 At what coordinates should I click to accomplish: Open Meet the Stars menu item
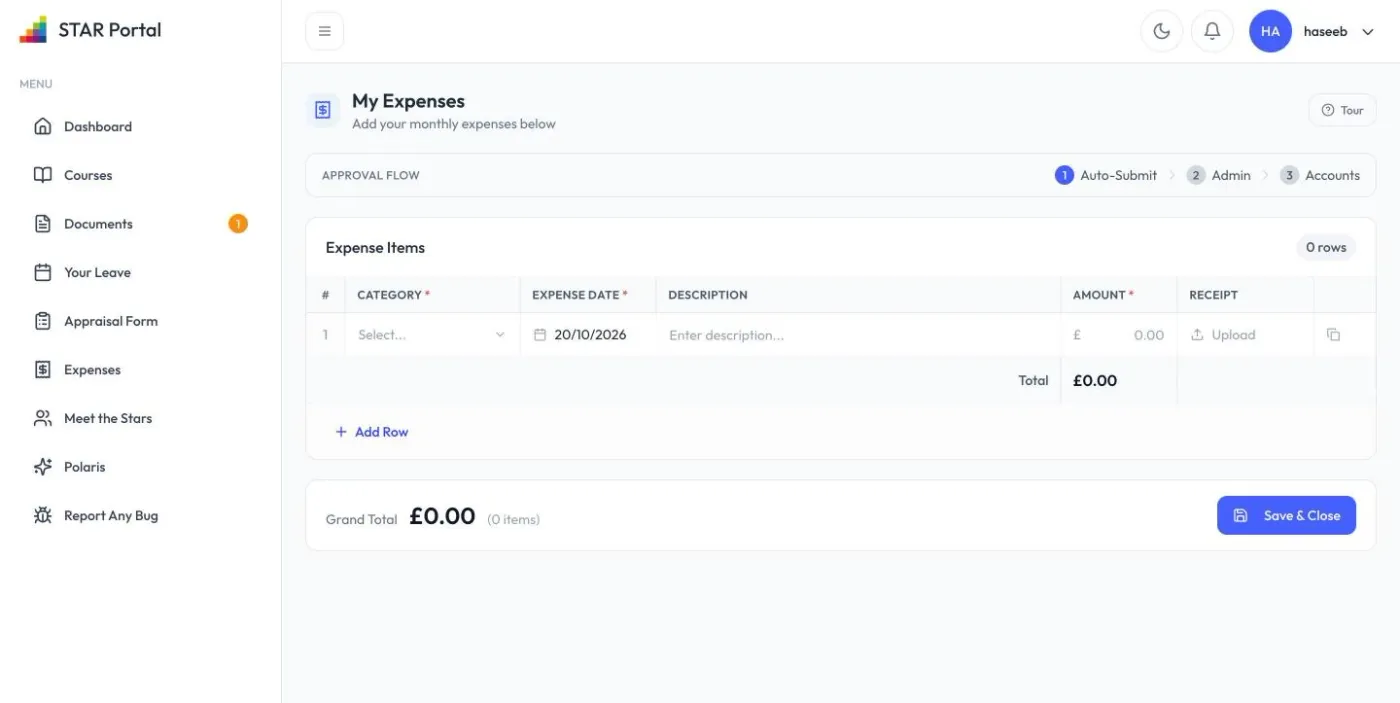140,418
